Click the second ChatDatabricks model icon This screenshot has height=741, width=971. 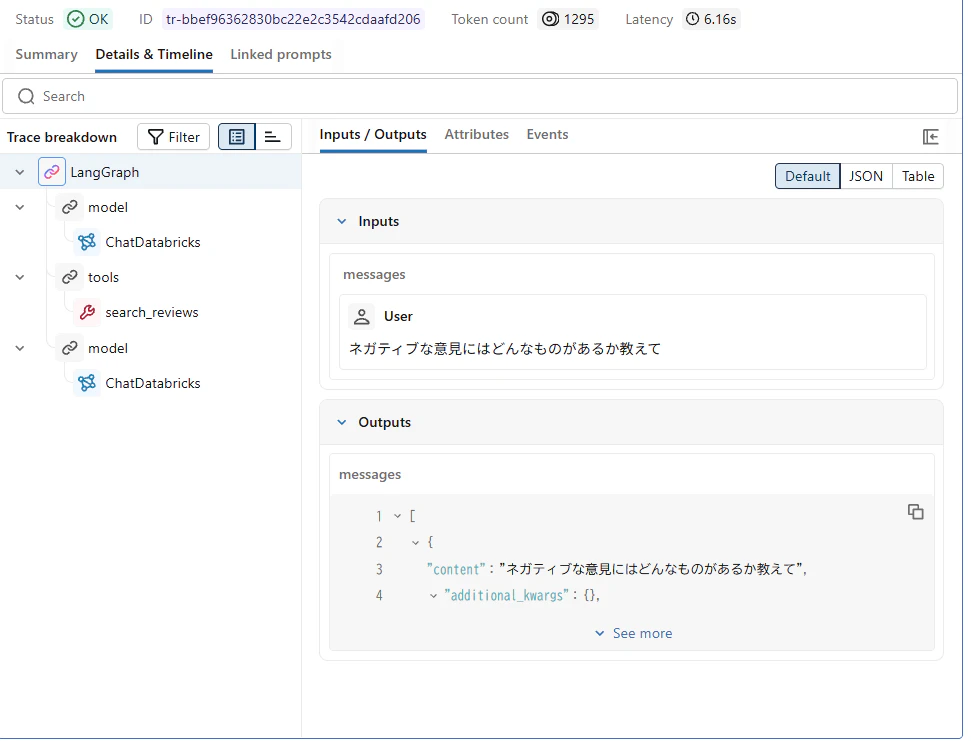tap(87, 383)
